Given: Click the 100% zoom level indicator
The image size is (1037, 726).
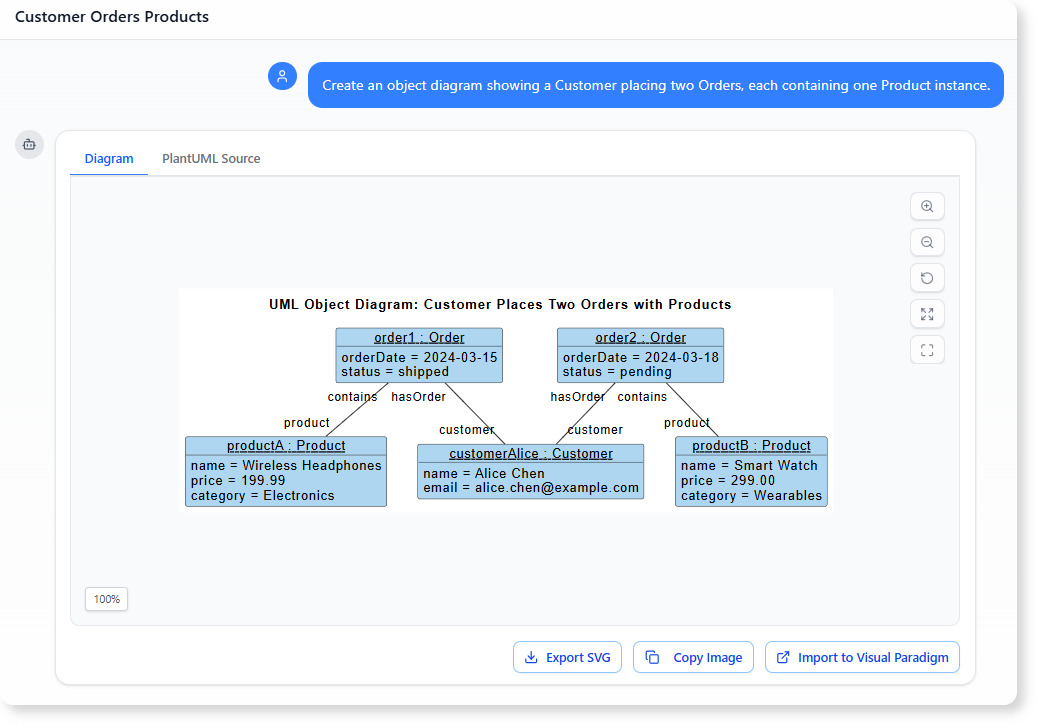Looking at the screenshot, I should tap(105, 599).
